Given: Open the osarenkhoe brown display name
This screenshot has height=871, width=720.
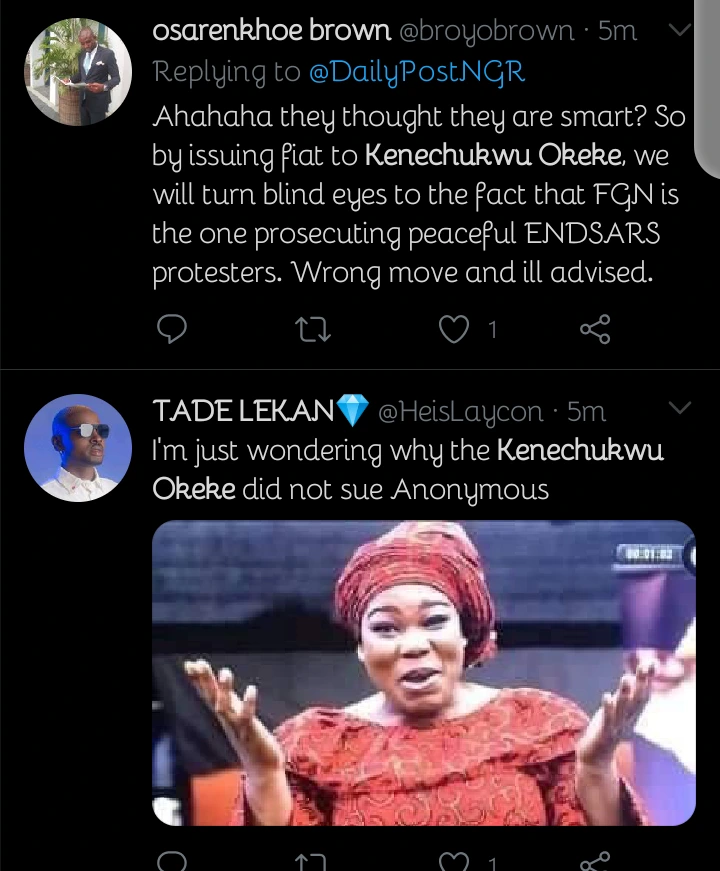Looking at the screenshot, I should click(x=270, y=31).
